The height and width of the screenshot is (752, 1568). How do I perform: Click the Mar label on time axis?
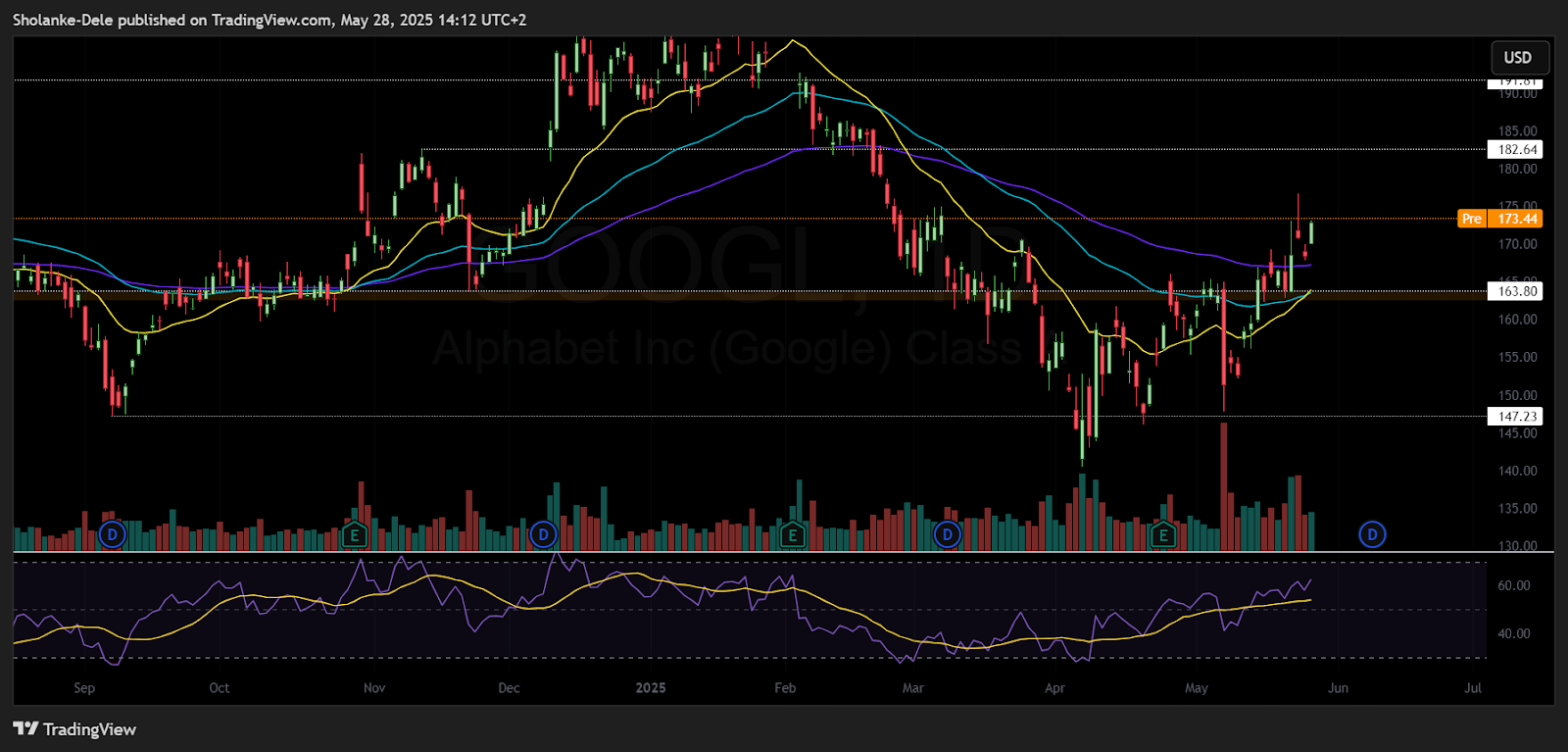913,688
